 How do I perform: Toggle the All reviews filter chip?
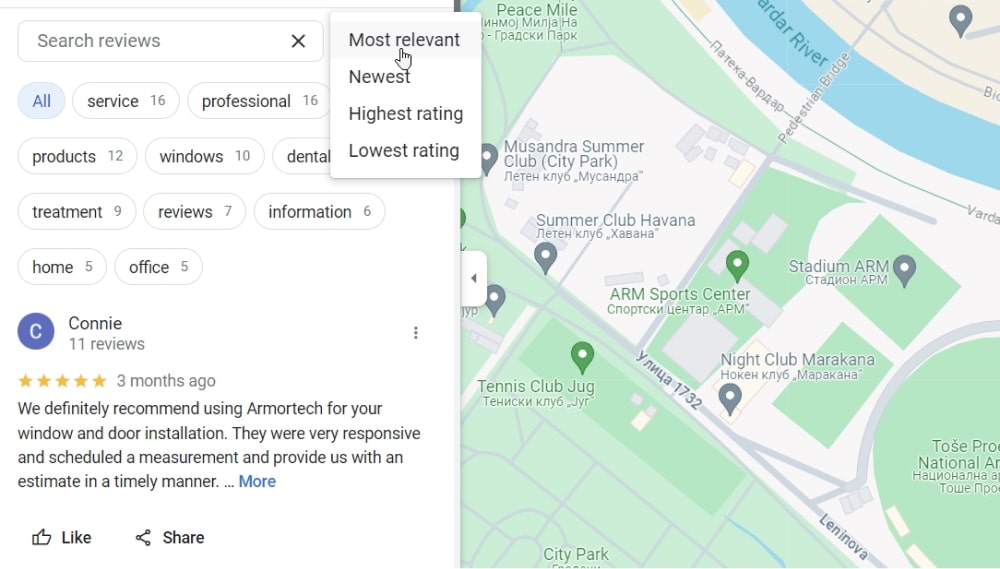click(x=41, y=101)
